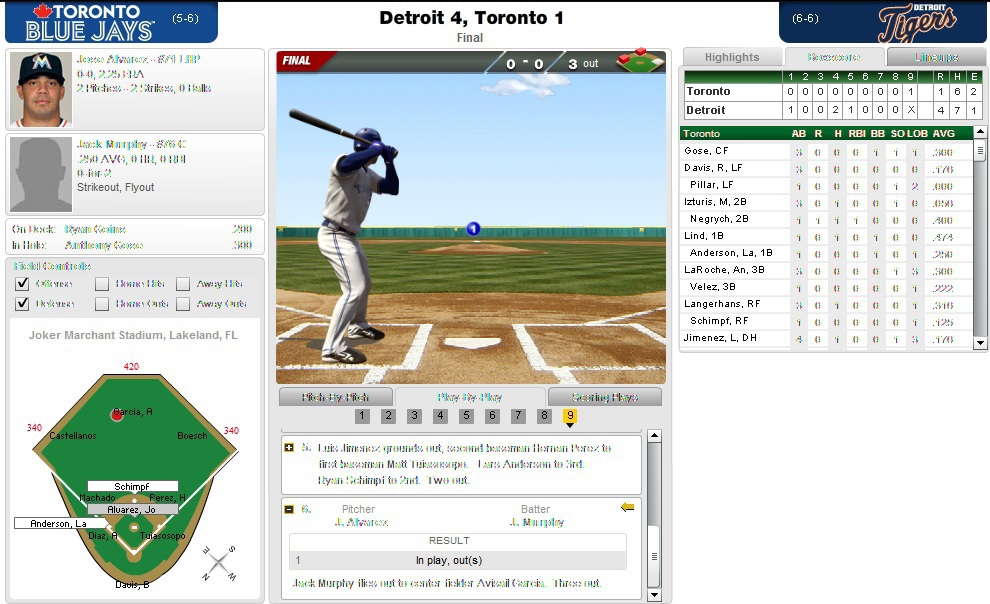Image resolution: width=990 pixels, height=604 pixels.
Task: Select Davis, R, LF boxscore row
Action: coord(826,168)
